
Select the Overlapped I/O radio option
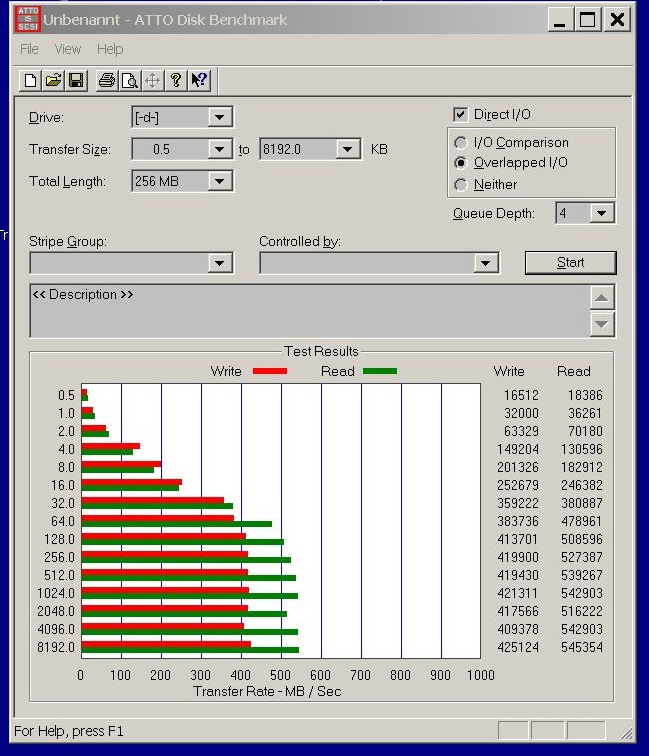pyautogui.click(x=460, y=163)
